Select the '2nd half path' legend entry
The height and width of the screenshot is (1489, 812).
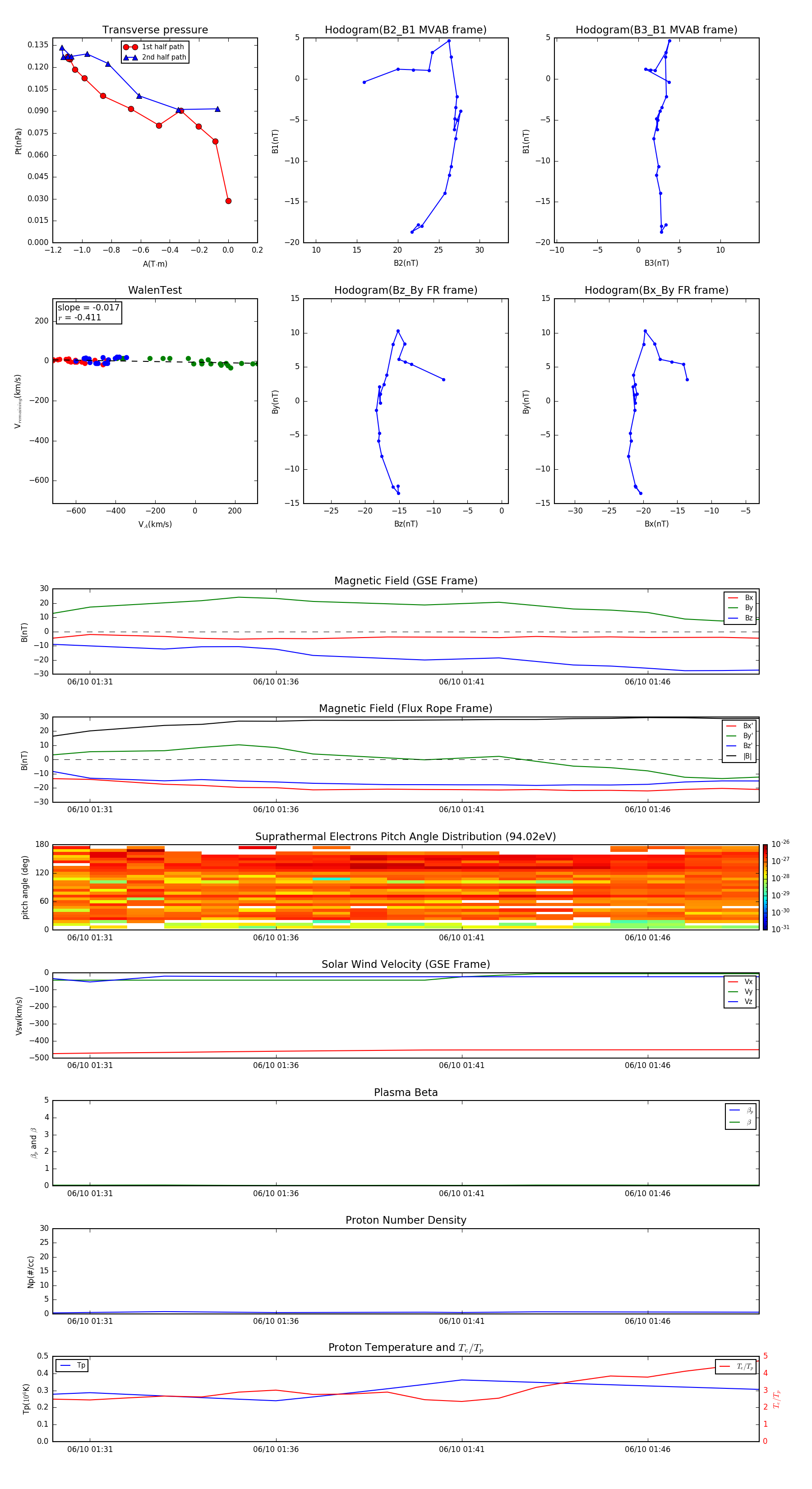point(155,57)
